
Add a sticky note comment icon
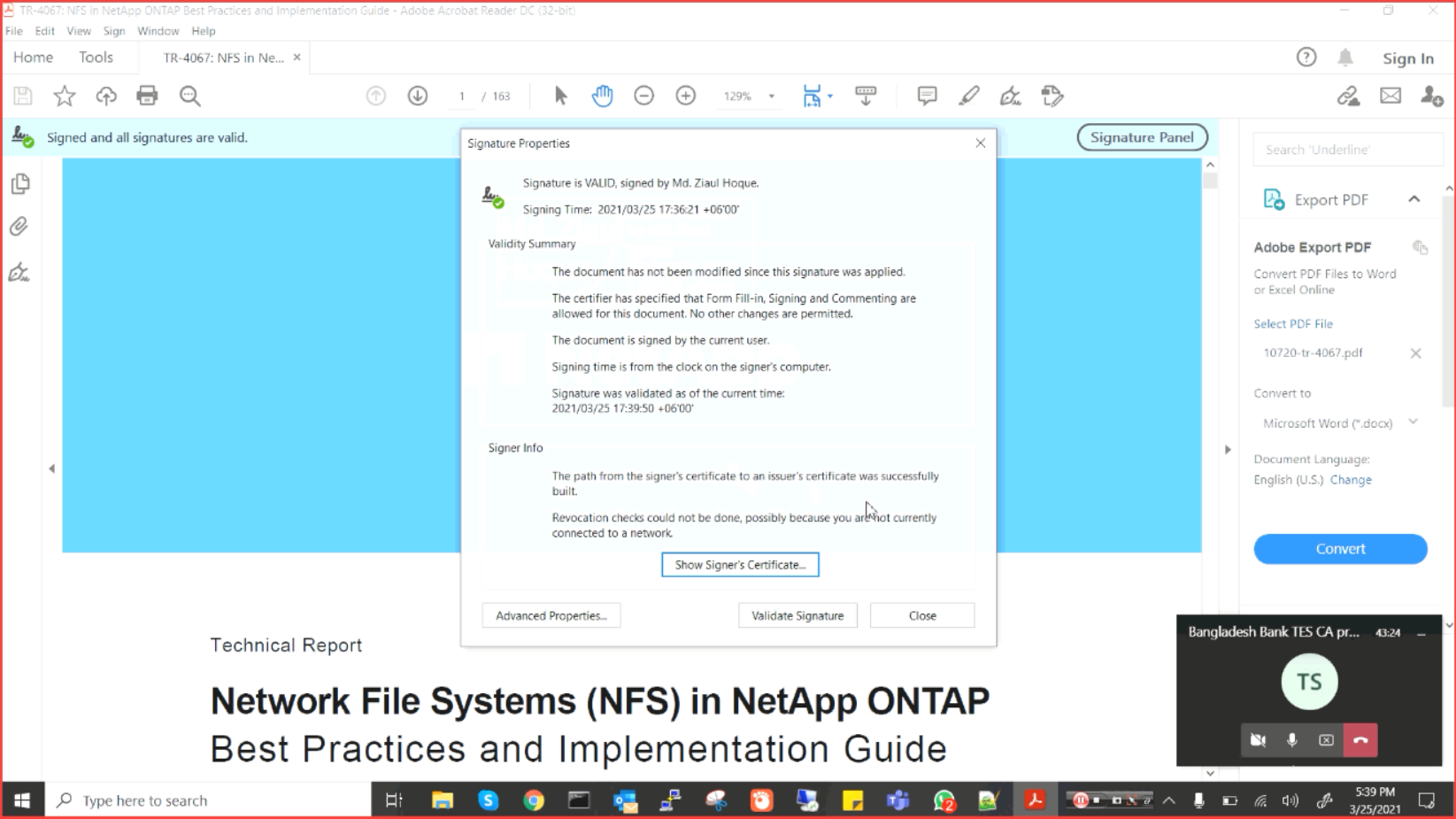click(x=927, y=96)
